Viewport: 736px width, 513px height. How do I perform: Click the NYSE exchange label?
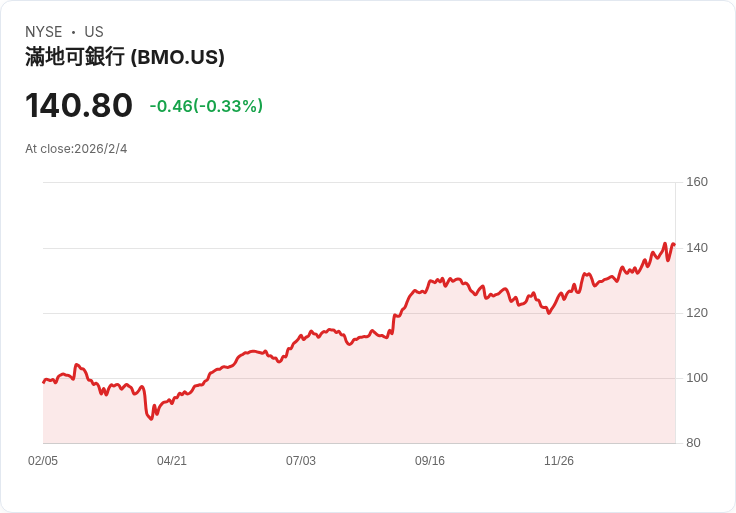pos(44,32)
